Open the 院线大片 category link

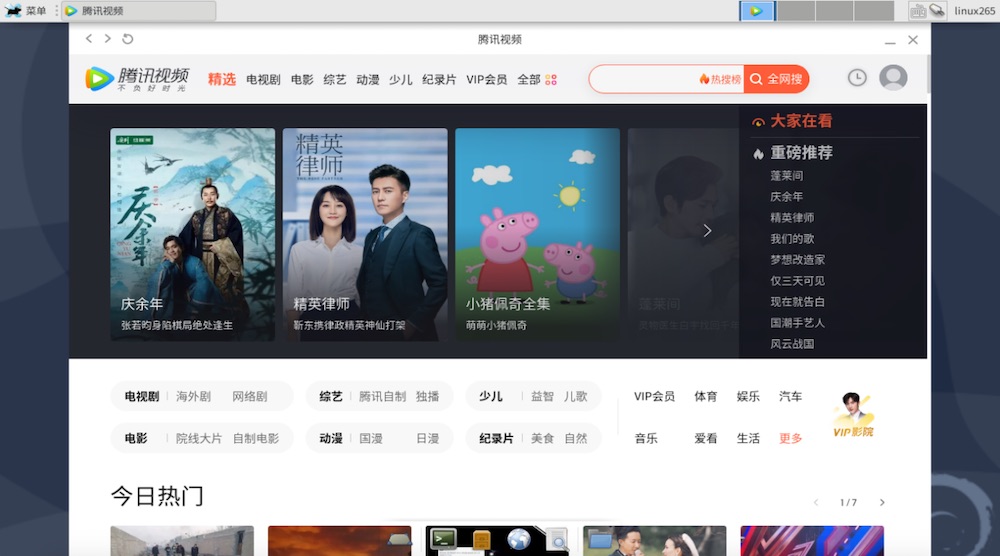pos(199,439)
